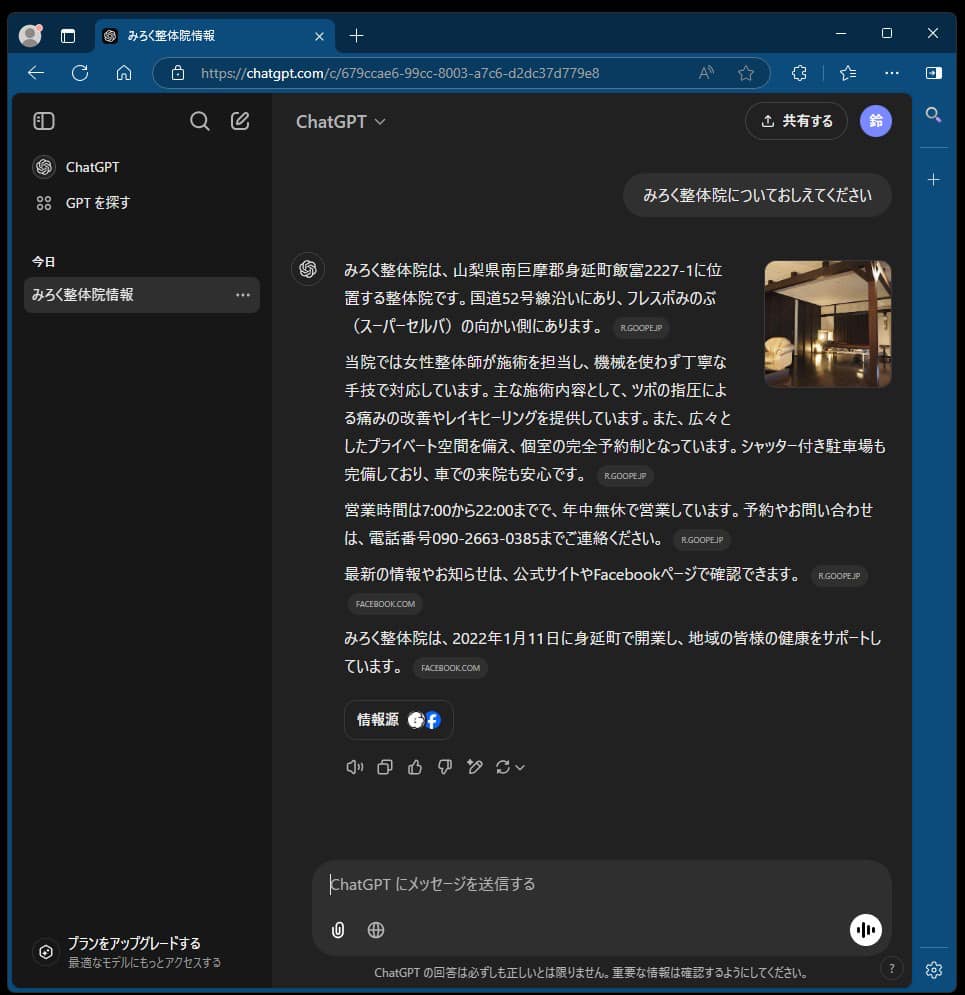Viewport: 965px width, 995px height.
Task: Click the user message bubble text
Action: (757, 195)
